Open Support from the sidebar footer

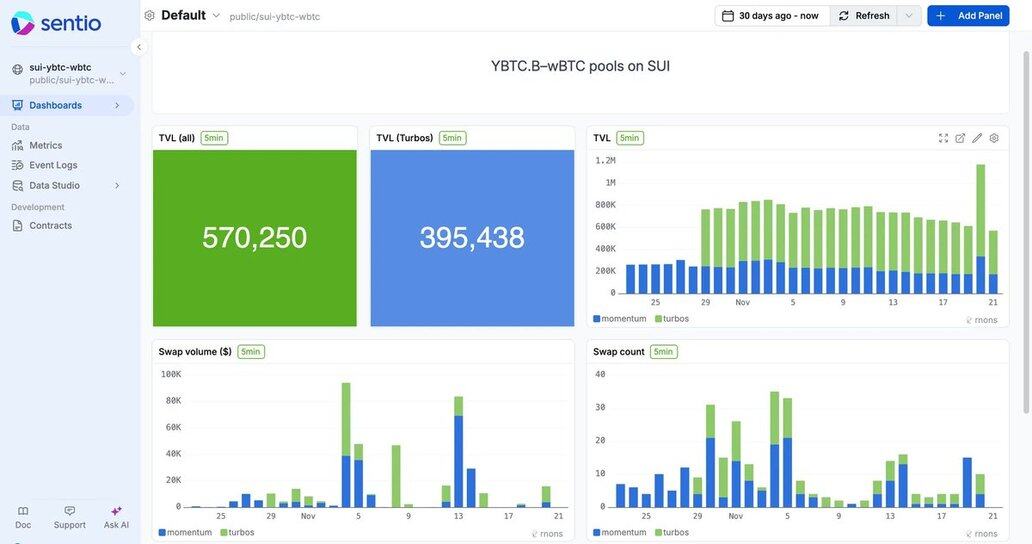click(x=70, y=516)
